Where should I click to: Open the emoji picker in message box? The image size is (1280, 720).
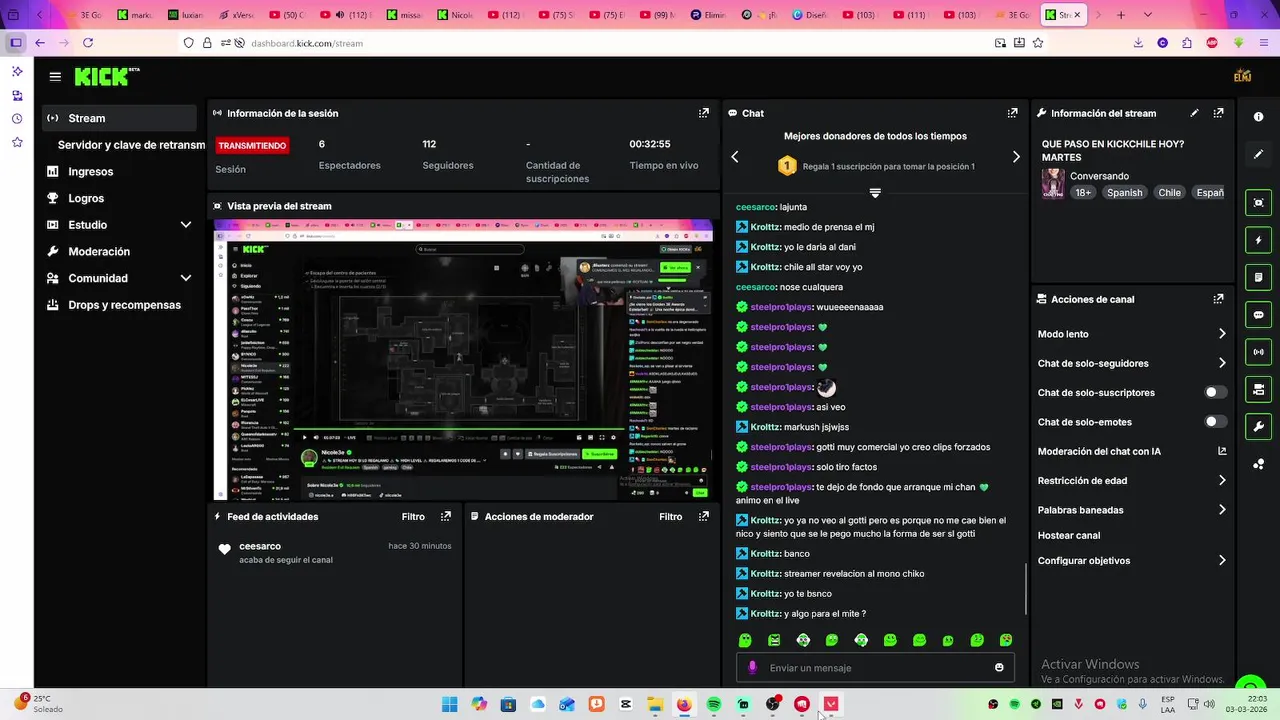[x=999, y=668]
